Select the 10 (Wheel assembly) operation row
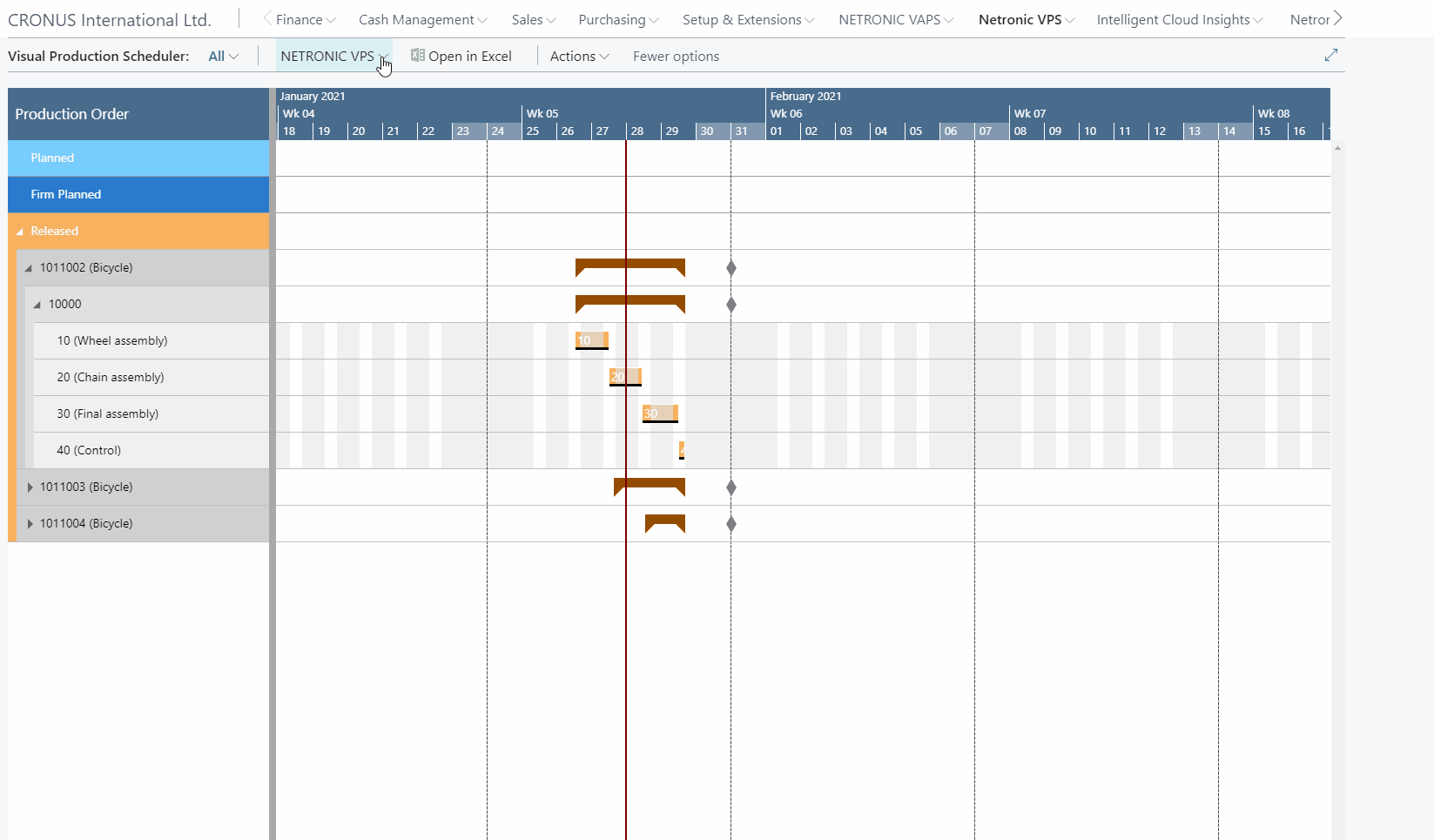 click(112, 340)
